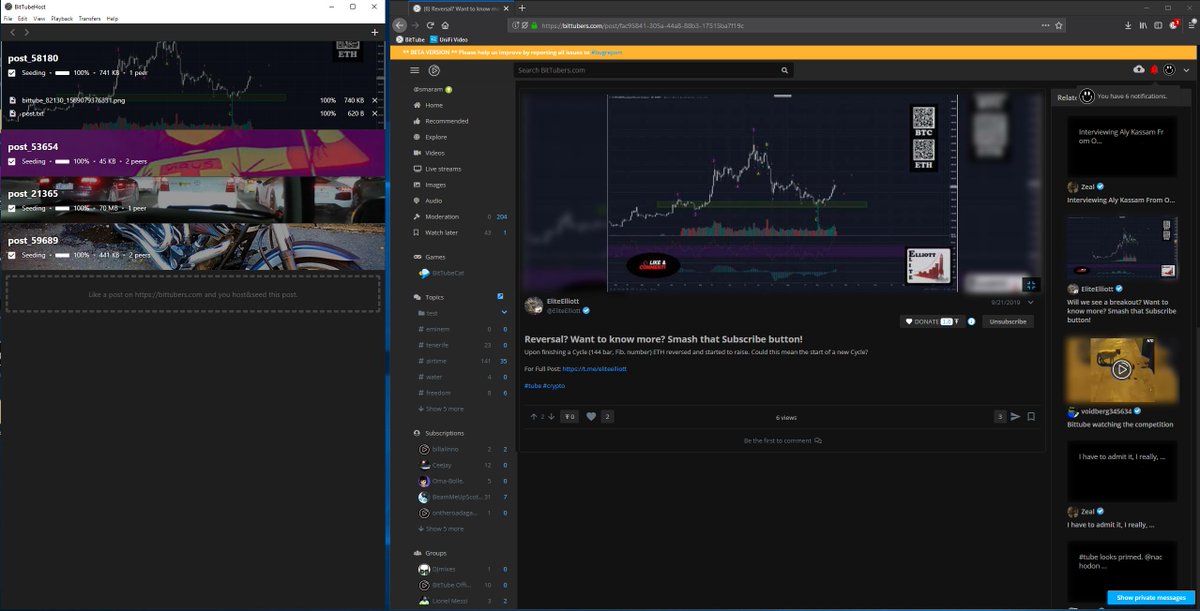The height and width of the screenshot is (611, 1200).
Task: Expand the test topics folder chevron
Action: (504, 313)
